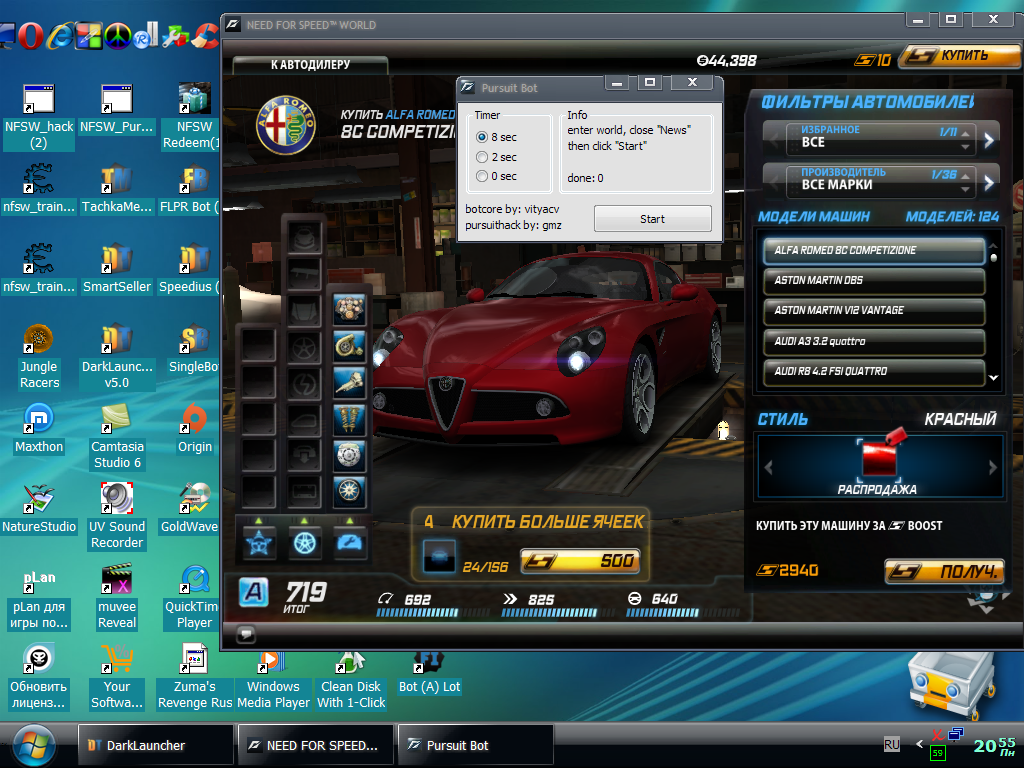Switch to the К автодилеру tab
The height and width of the screenshot is (768, 1024).
pyautogui.click(x=310, y=65)
